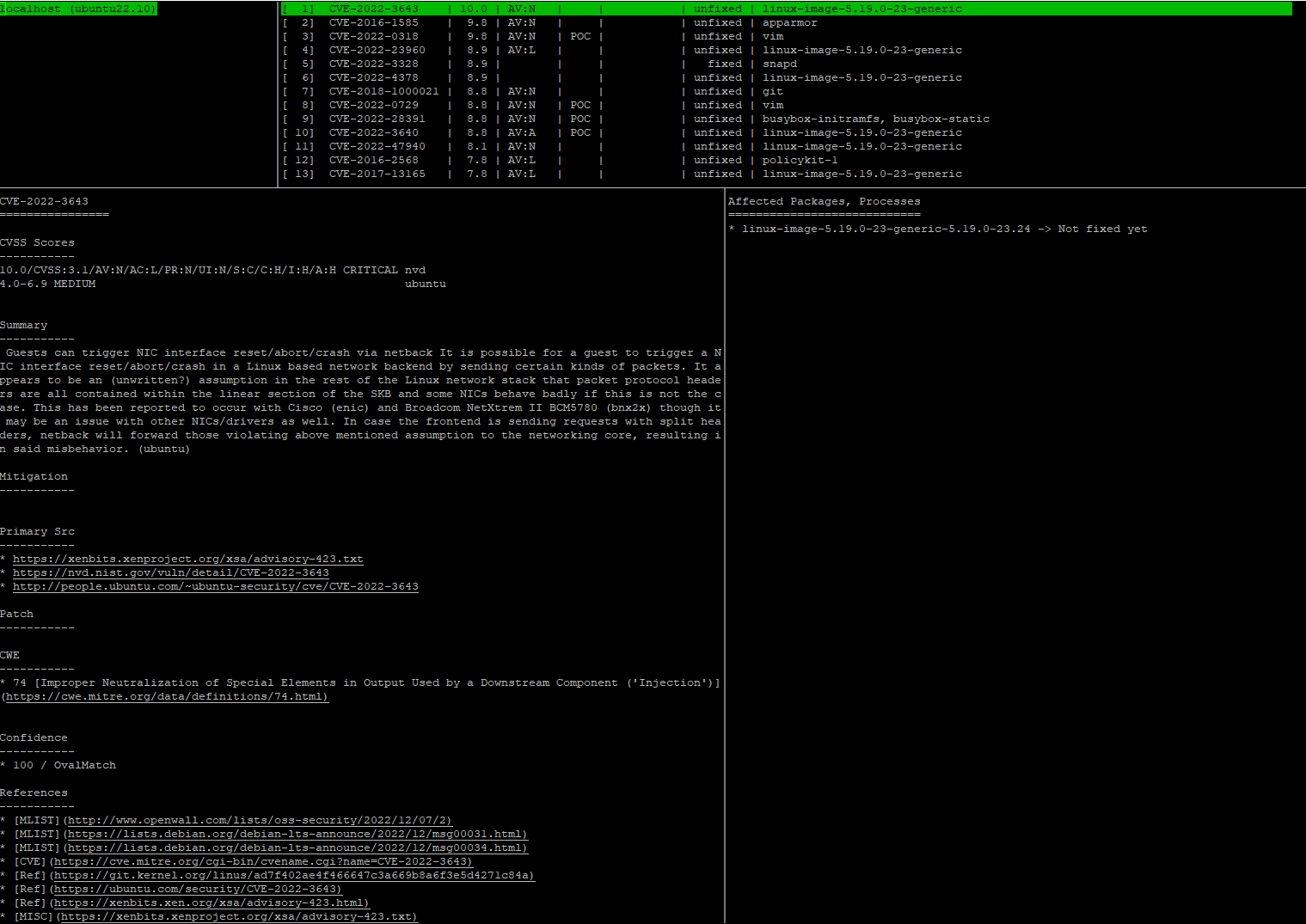Click the 9.8 score on CVE-2016-1585 row
Screen dimensions: 1306x924
tap(477, 22)
